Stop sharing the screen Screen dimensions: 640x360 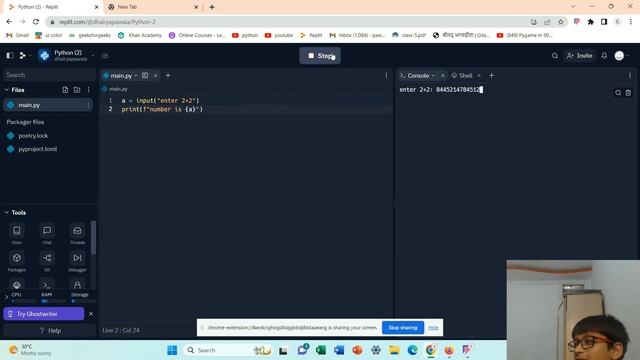[403, 328]
